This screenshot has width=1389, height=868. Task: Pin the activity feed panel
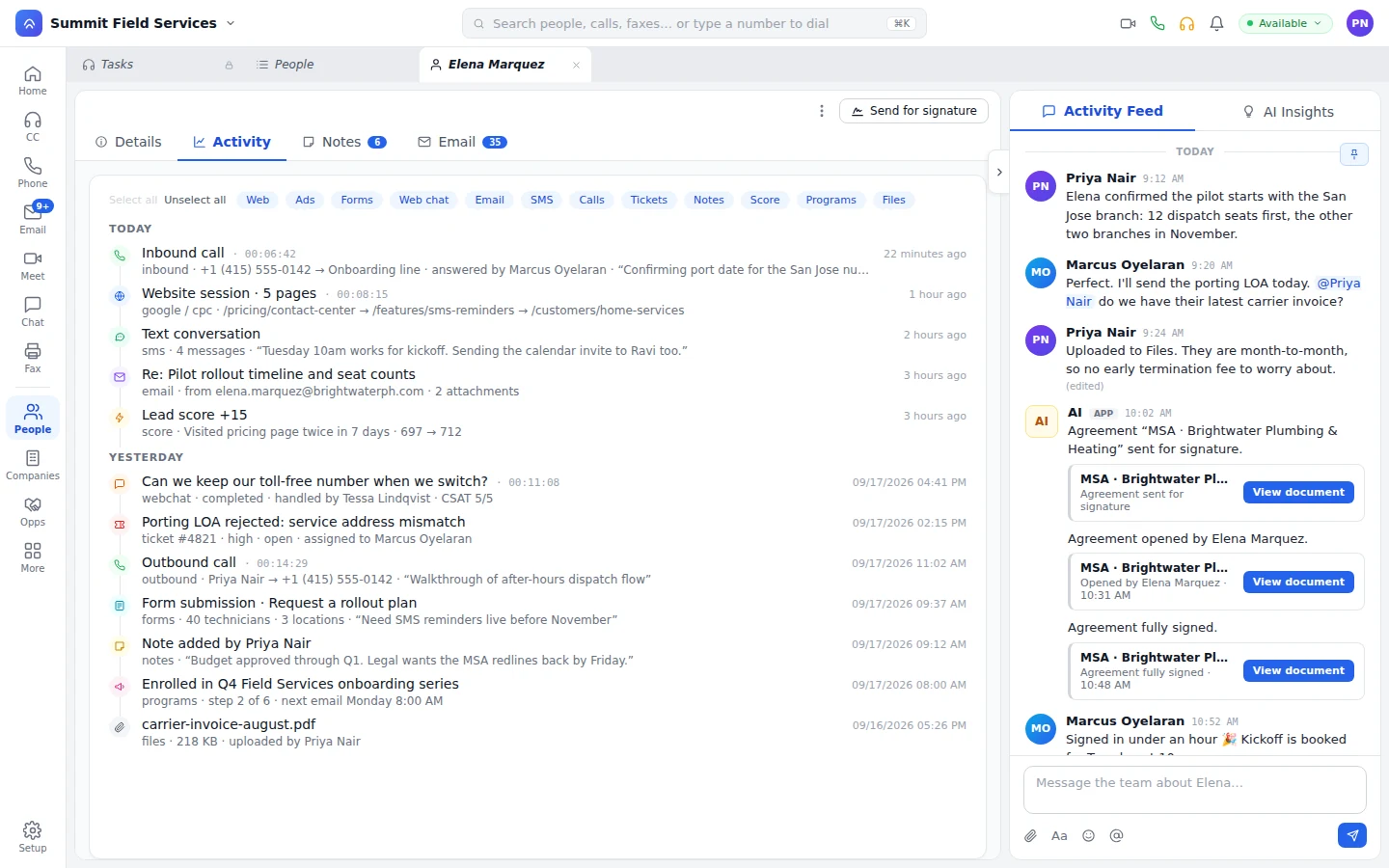[x=1354, y=154]
